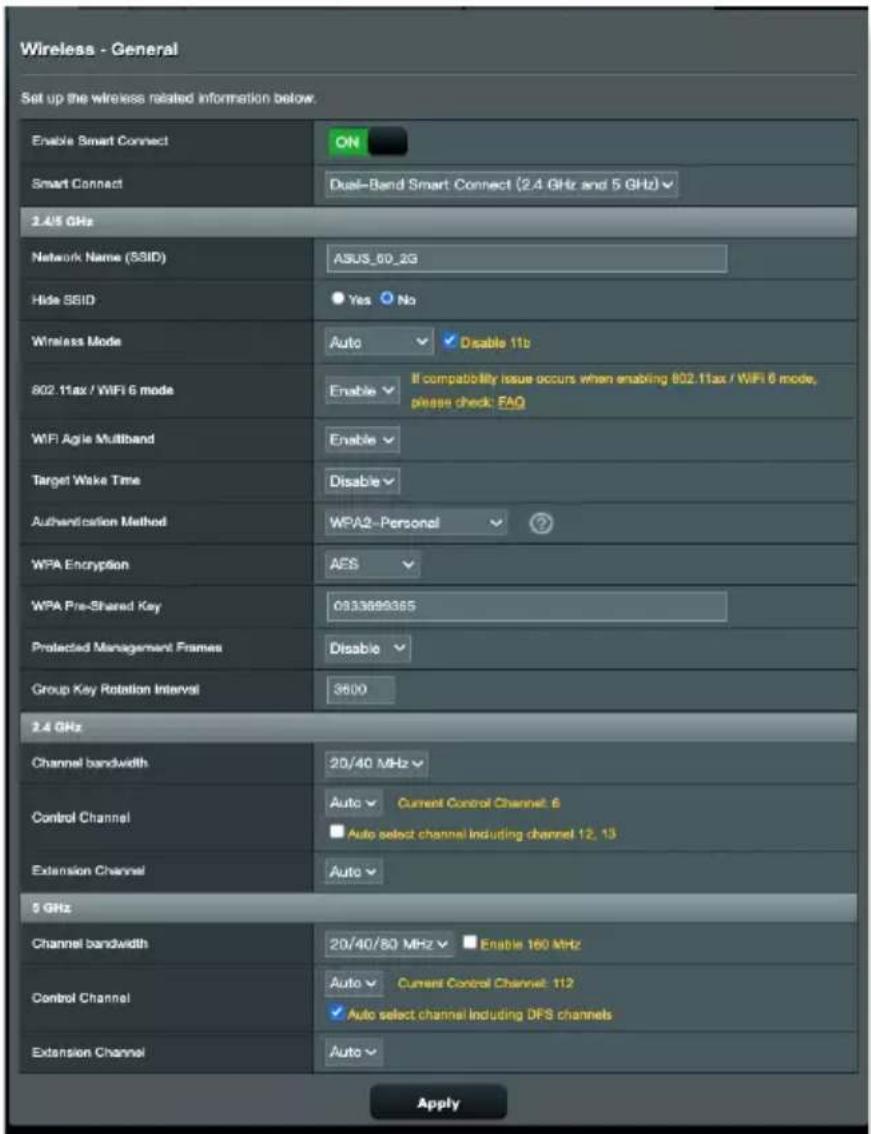This screenshot has width=871, height=1134.
Task: Open the Protected Management Frames dropdown
Action: click(367, 648)
